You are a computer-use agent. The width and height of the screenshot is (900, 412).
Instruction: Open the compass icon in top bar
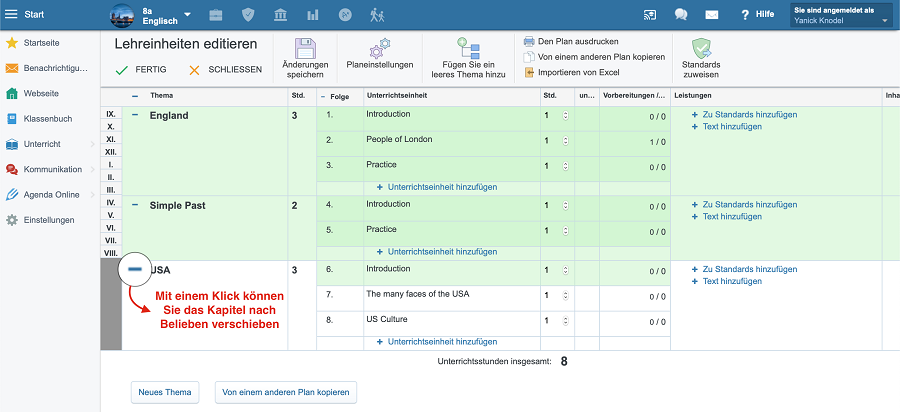tap(345, 15)
